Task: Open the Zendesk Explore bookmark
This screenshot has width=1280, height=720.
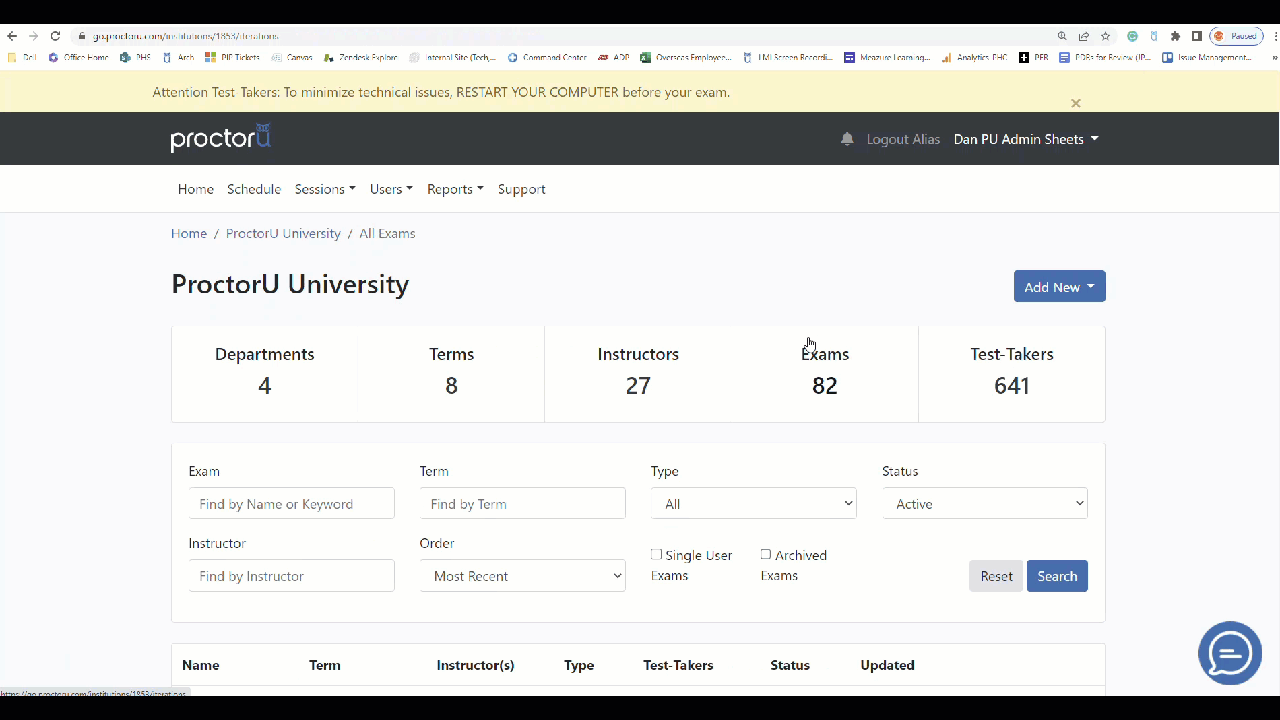Action: [x=360, y=58]
